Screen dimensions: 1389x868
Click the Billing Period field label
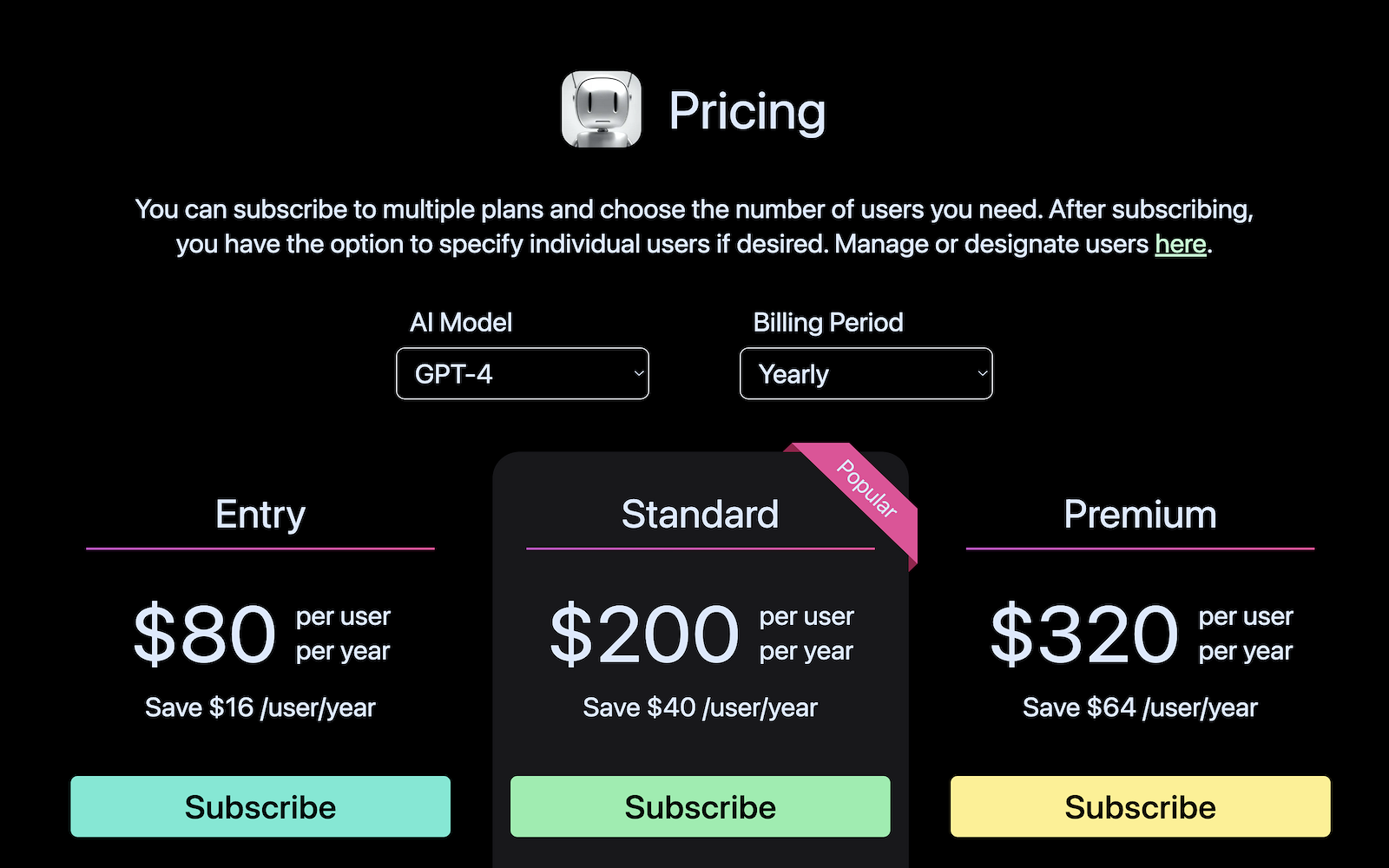[828, 322]
